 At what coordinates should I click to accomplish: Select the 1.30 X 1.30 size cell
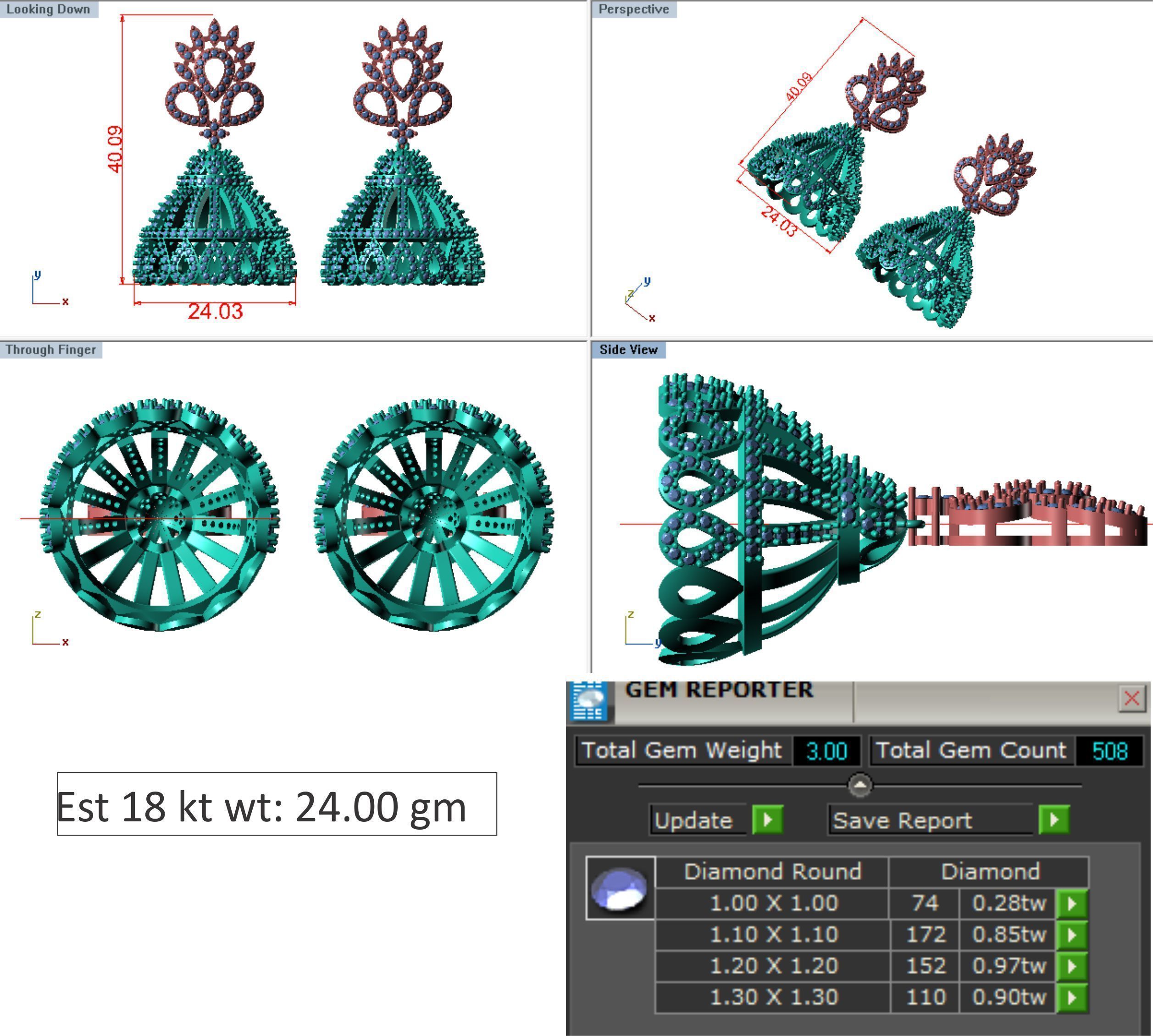click(x=773, y=997)
